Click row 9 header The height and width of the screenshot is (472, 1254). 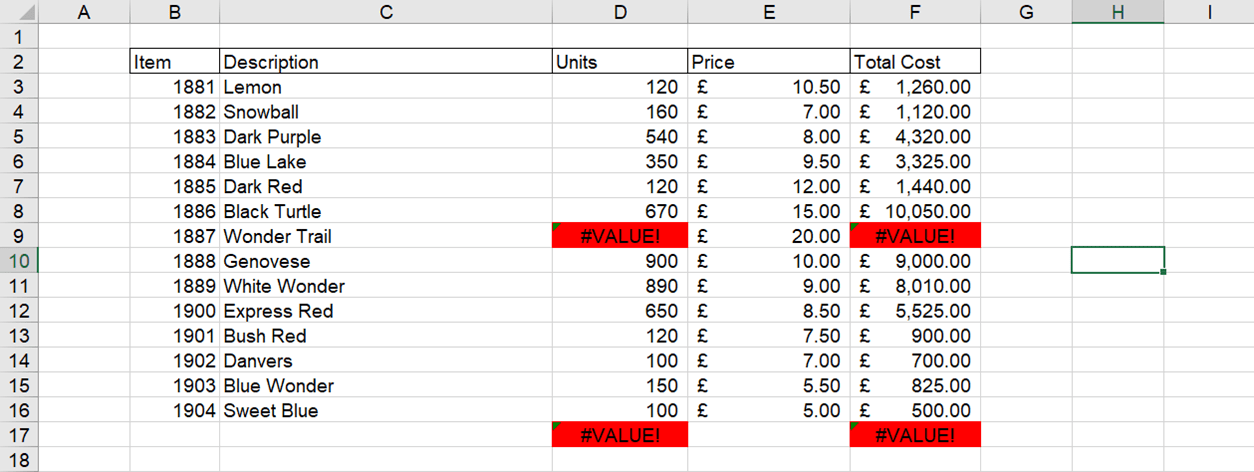coord(18,236)
